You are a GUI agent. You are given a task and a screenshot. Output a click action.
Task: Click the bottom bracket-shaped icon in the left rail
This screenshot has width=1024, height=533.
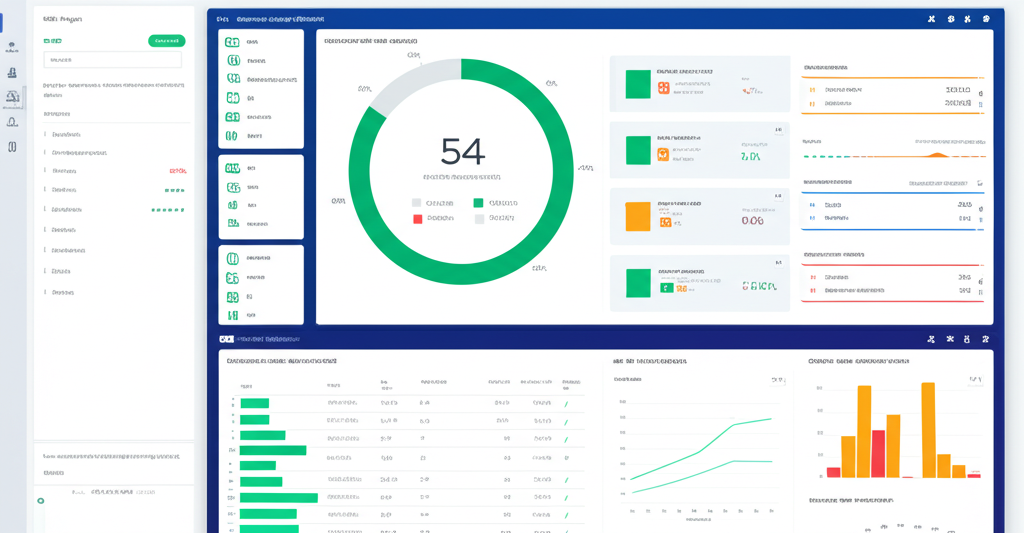tap(12, 147)
